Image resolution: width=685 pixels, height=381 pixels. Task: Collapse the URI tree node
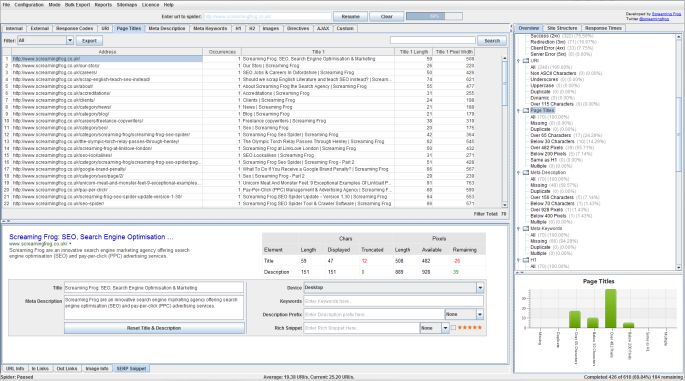pyautogui.click(x=519, y=61)
